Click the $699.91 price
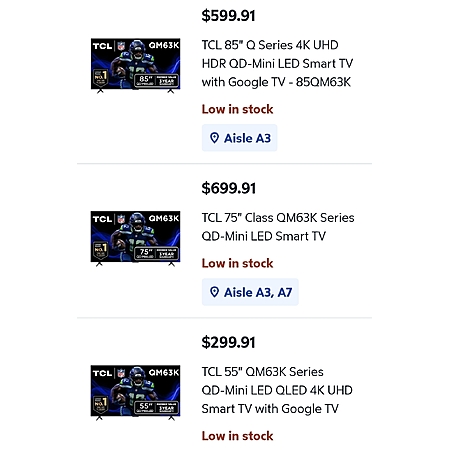Viewport: 450px width, 450px height. [x=228, y=188]
